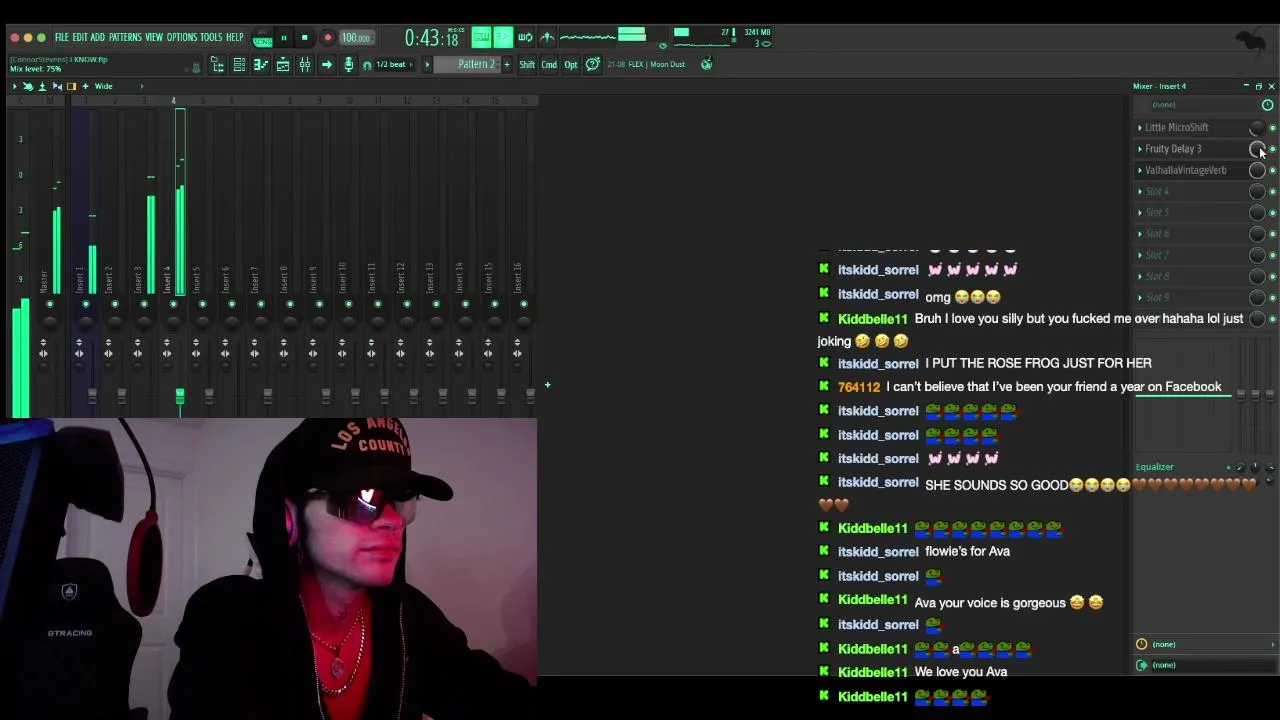Image resolution: width=1280 pixels, height=720 pixels.
Task: Open the TOOLS menu
Action: pos(211,38)
